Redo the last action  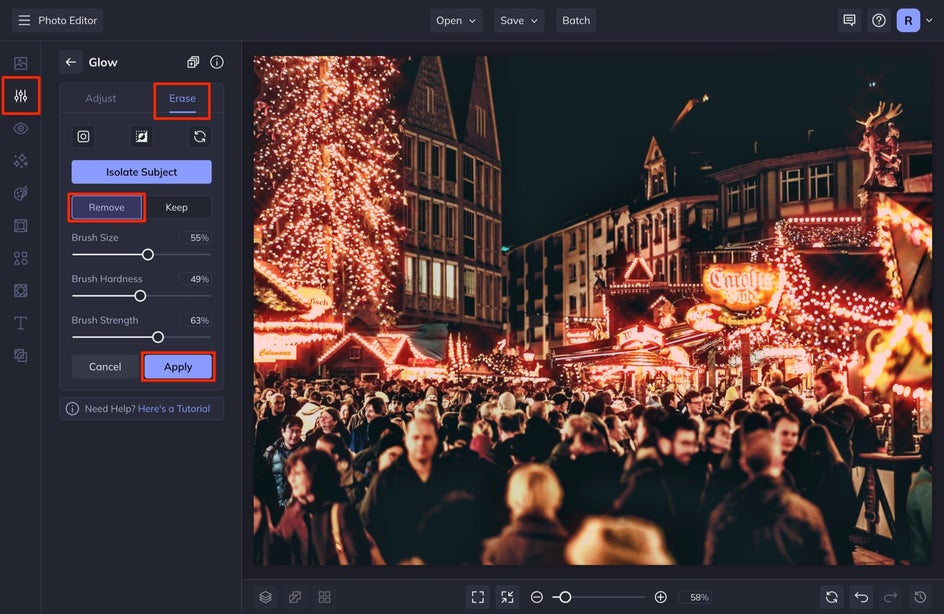click(x=891, y=597)
